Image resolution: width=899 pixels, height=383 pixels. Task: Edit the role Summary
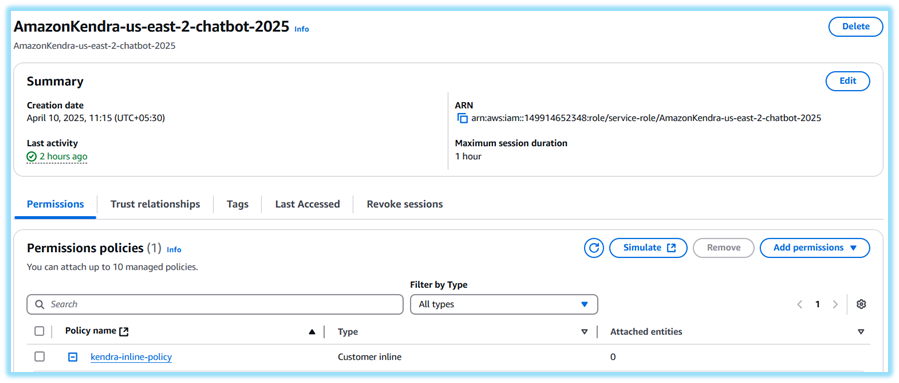tap(847, 81)
